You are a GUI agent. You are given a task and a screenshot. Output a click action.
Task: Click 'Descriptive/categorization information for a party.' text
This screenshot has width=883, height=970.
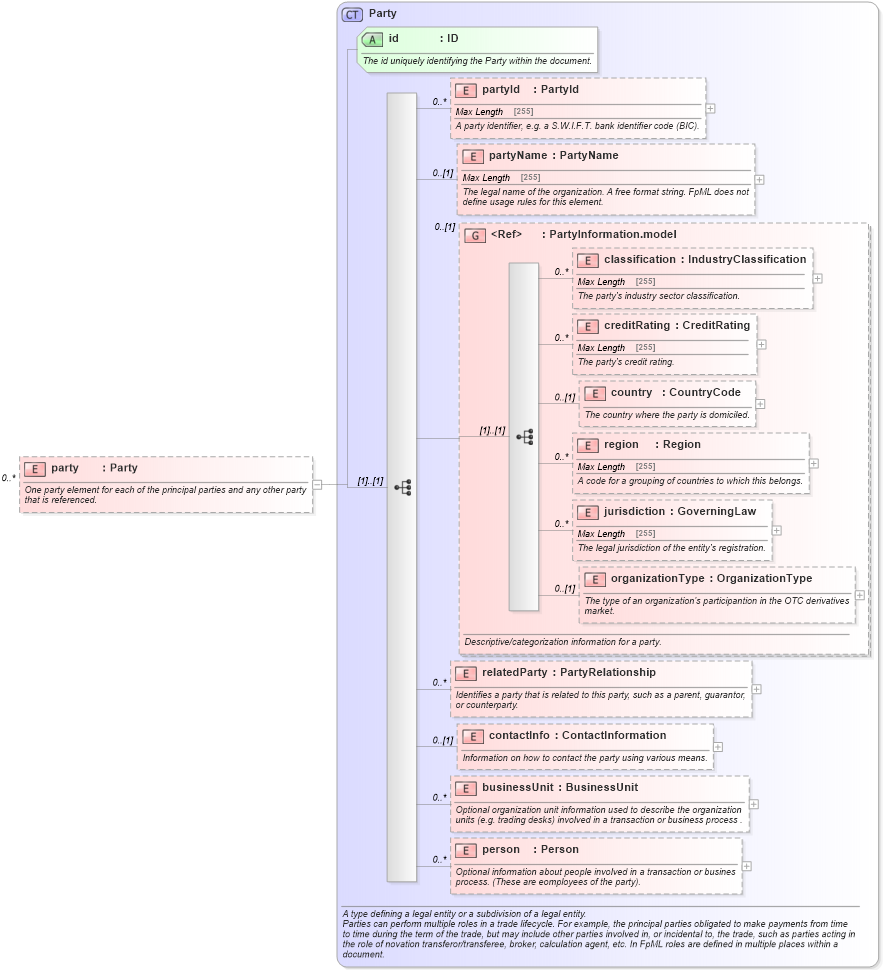point(562,642)
